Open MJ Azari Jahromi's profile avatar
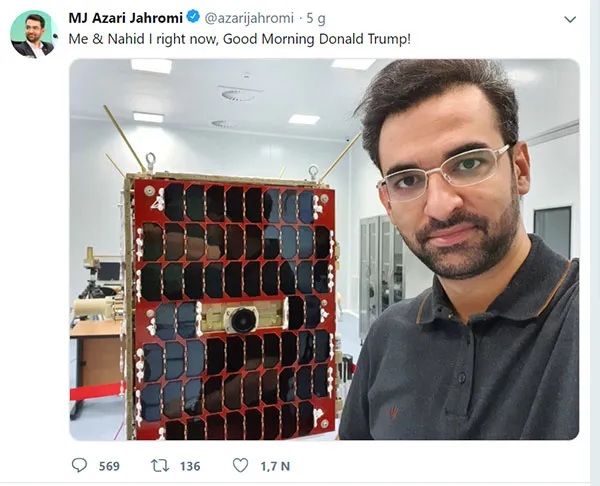 pyautogui.click(x=34, y=34)
